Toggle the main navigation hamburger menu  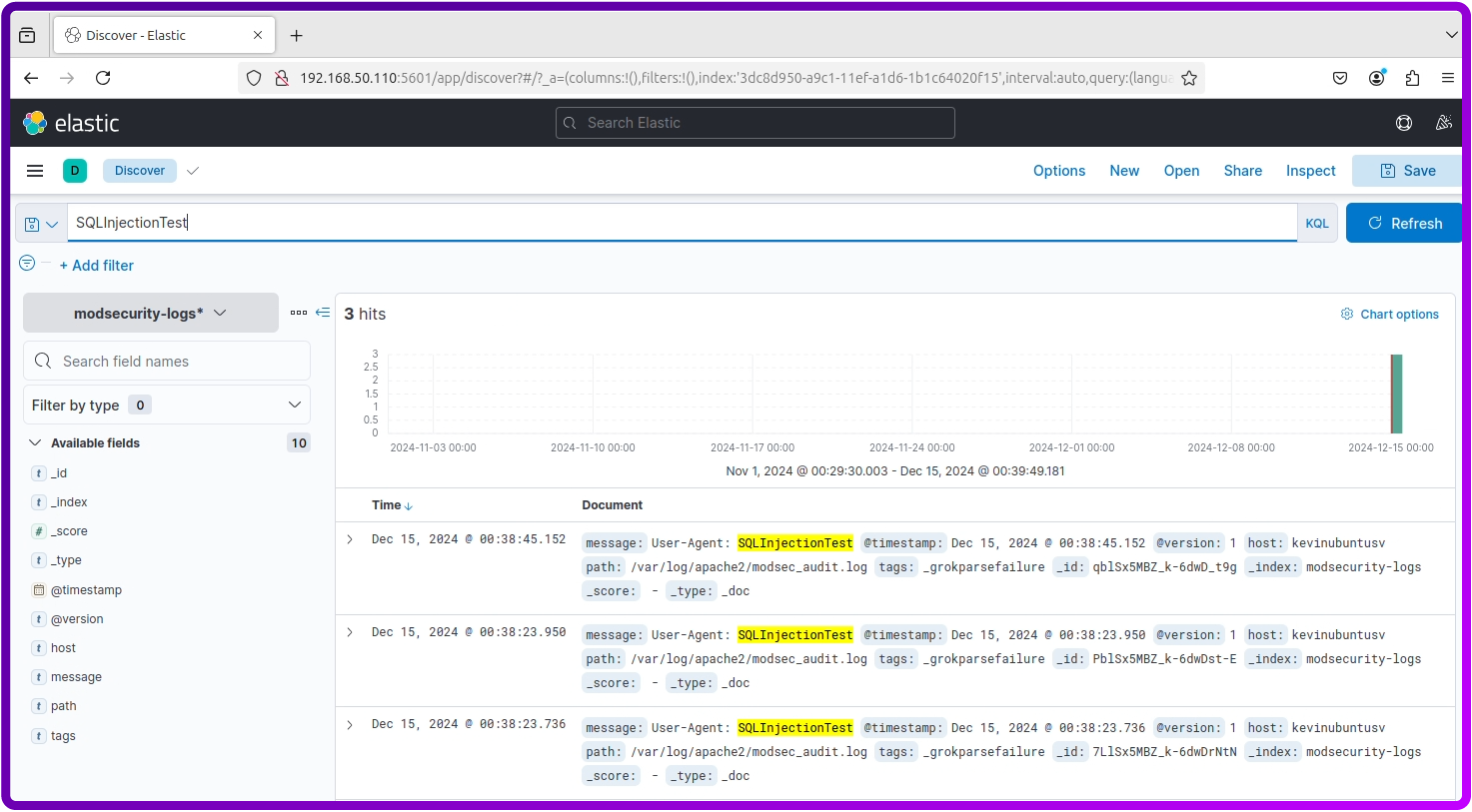pos(35,171)
